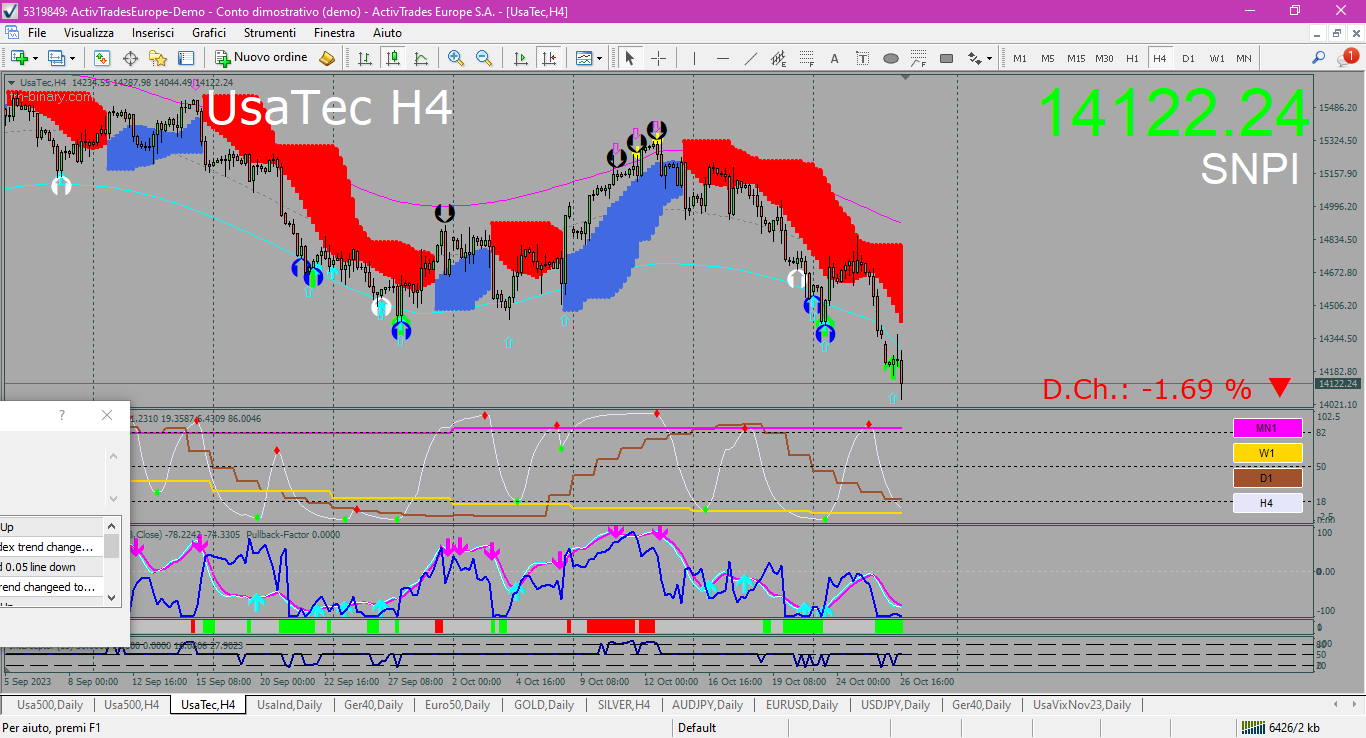
Task: Select the text label tool
Action: point(862,58)
